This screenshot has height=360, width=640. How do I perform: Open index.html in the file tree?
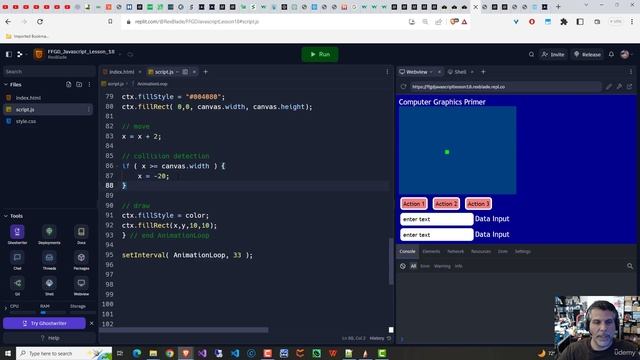coord(28,98)
